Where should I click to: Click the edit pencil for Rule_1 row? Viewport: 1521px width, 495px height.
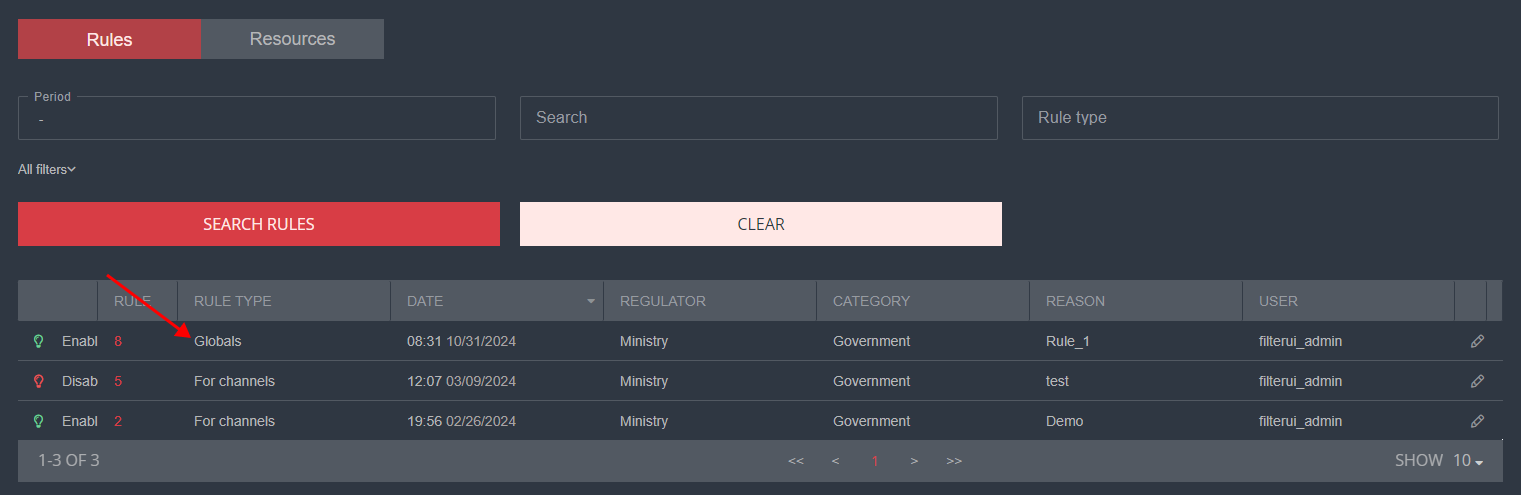pos(1477,341)
